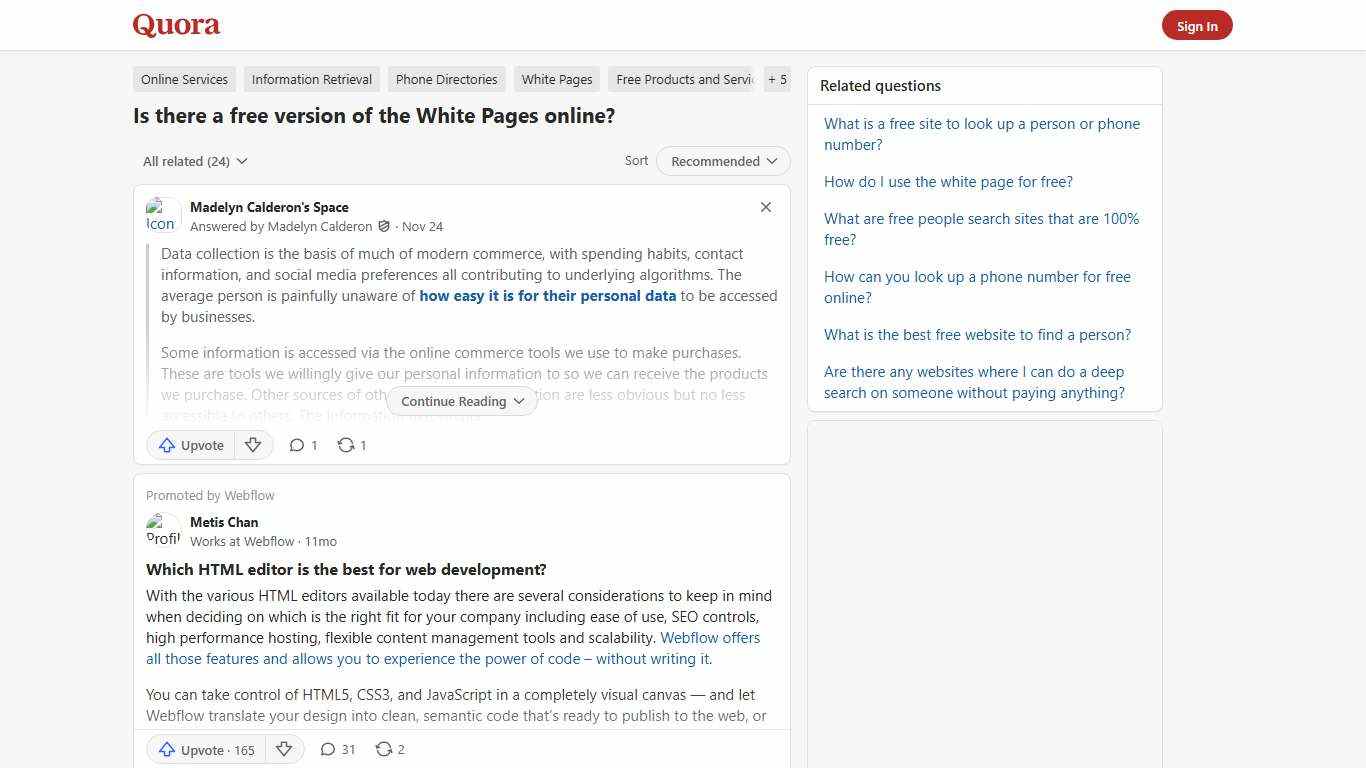Repost Madelyn Calderon's answer
Image resolution: width=1366 pixels, height=768 pixels.
coord(351,445)
